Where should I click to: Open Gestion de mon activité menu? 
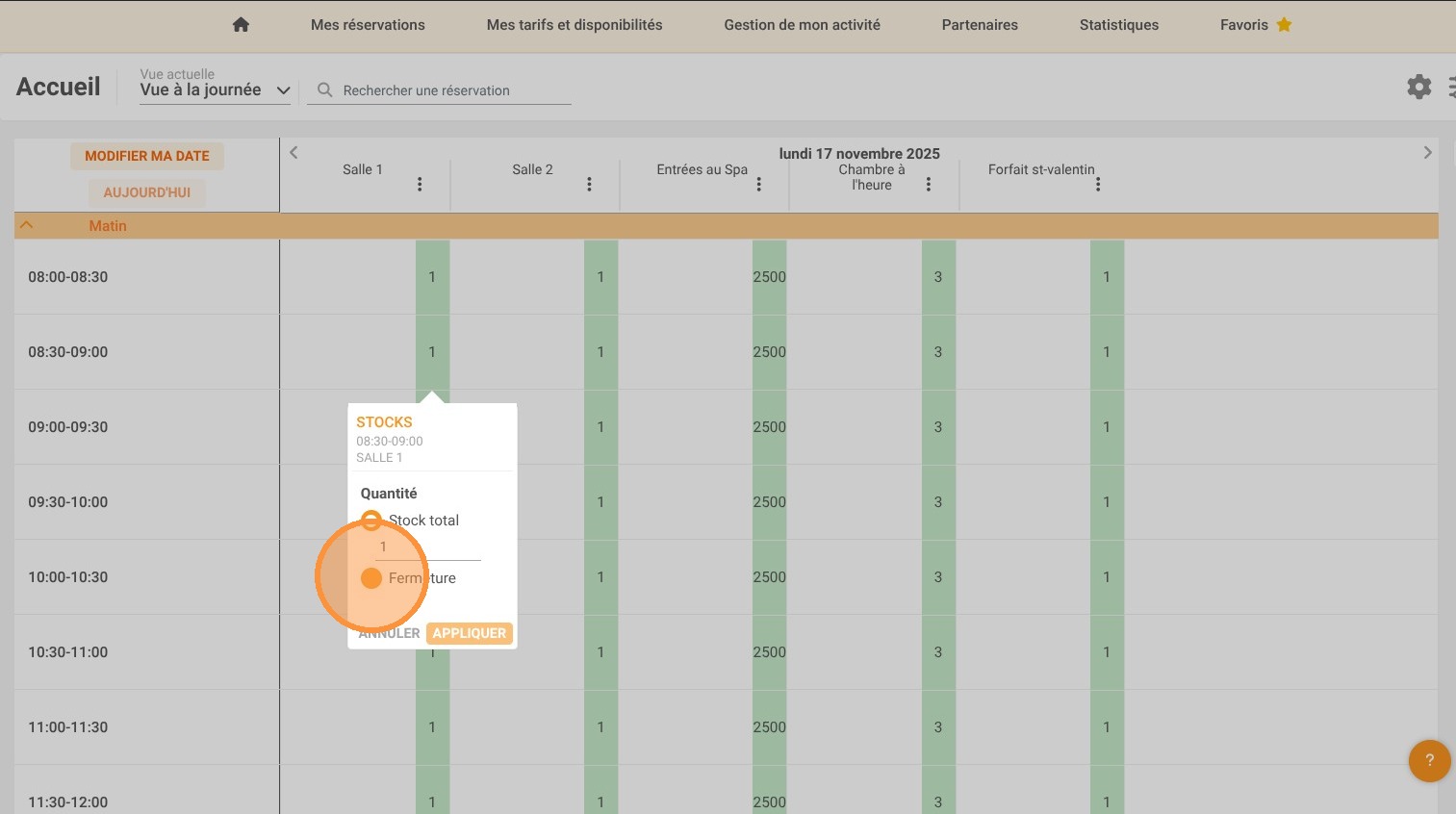tap(802, 25)
